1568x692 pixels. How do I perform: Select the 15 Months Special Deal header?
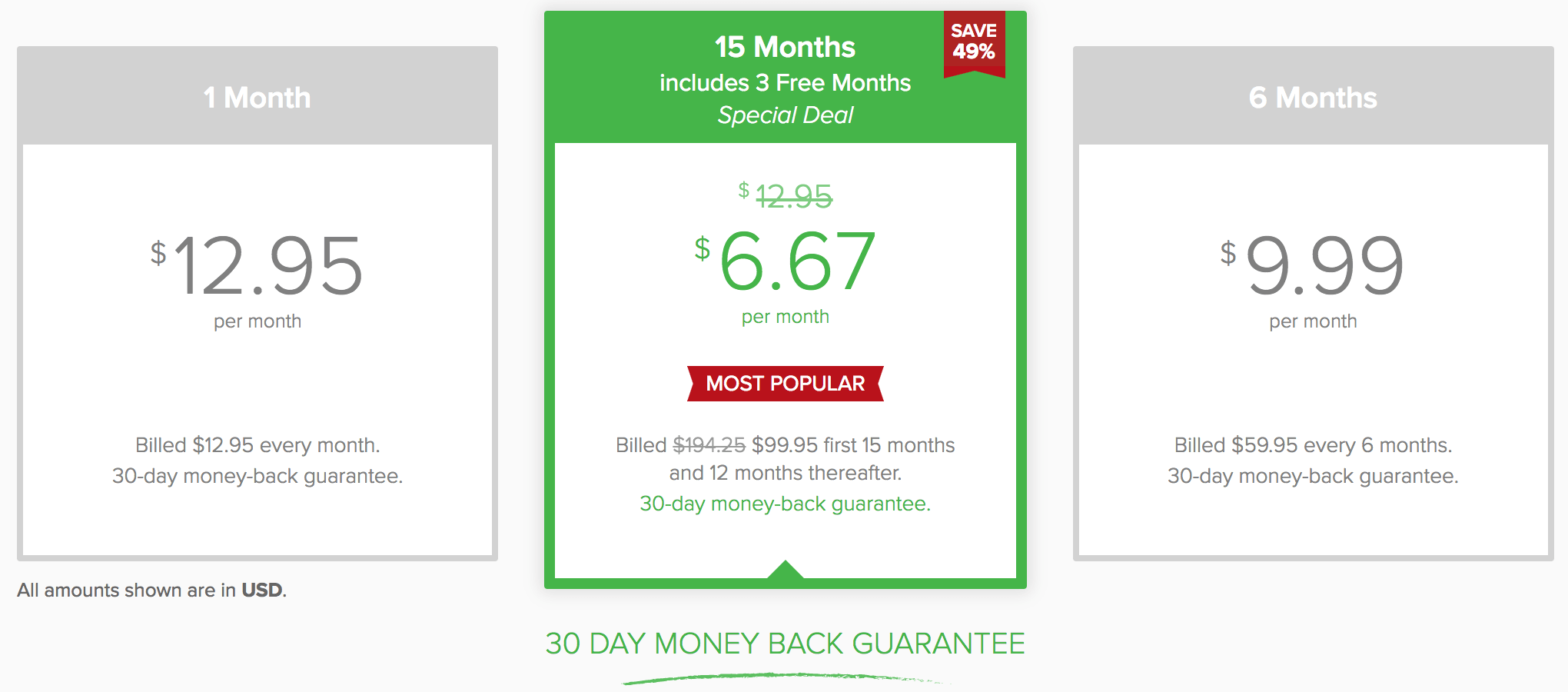(786, 78)
